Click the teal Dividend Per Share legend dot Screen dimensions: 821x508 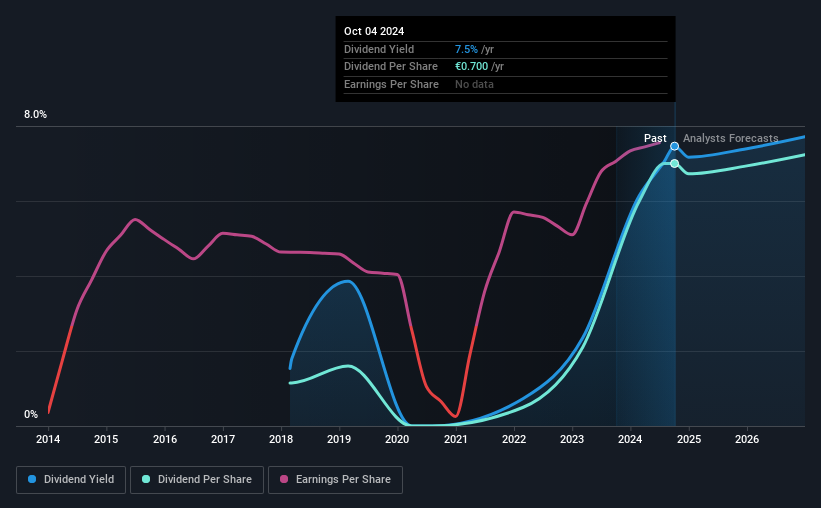(146, 479)
